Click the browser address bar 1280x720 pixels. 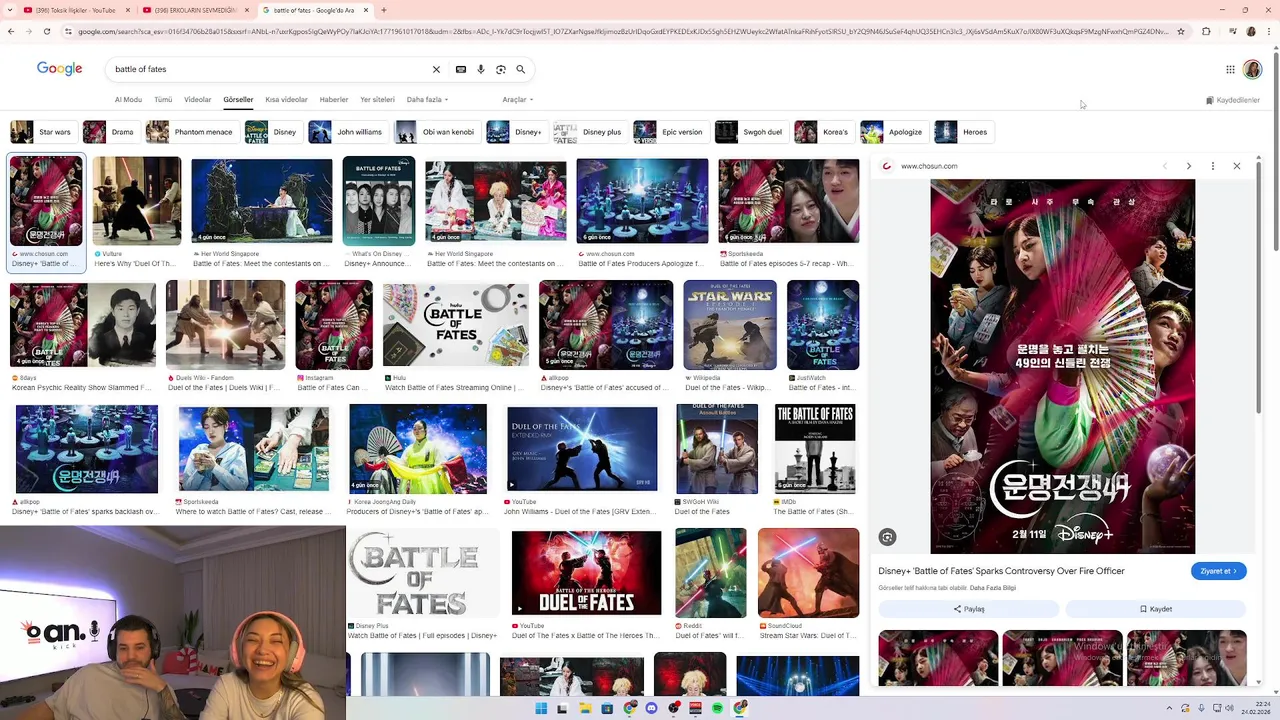[620, 31]
